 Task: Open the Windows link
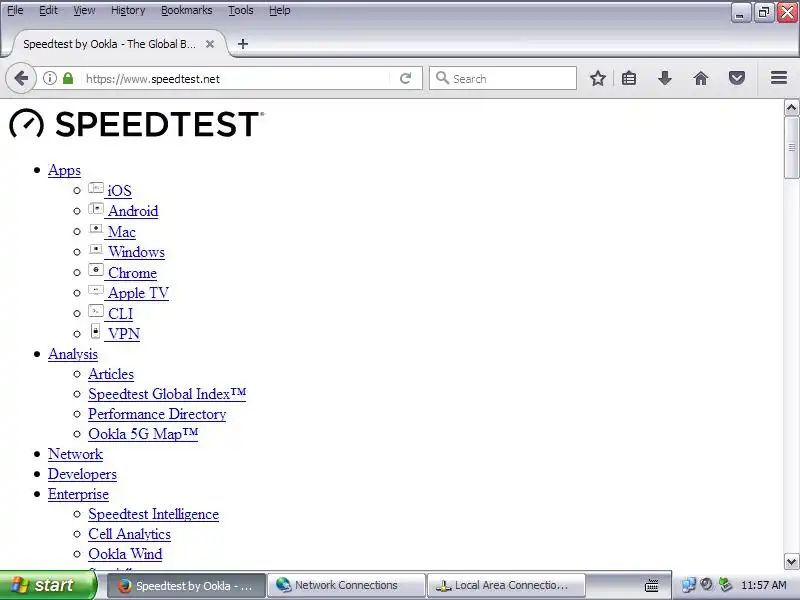click(x=137, y=252)
